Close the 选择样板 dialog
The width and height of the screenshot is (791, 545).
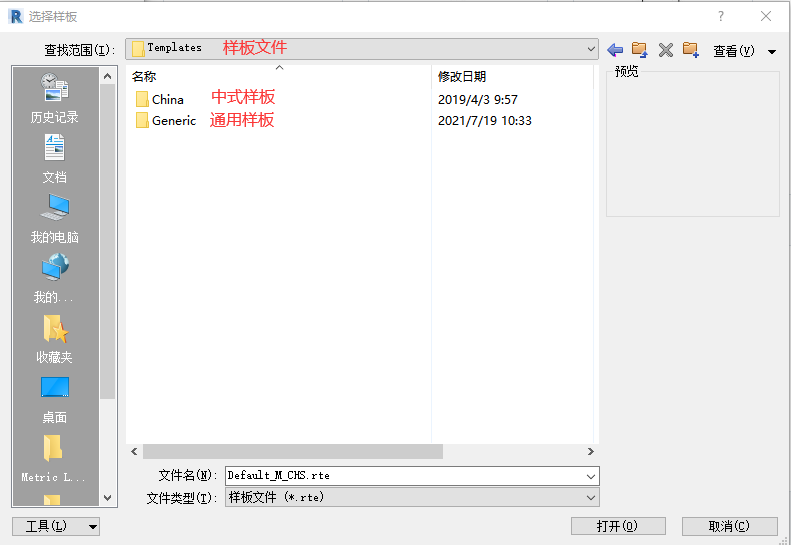pyautogui.click(x=766, y=16)
